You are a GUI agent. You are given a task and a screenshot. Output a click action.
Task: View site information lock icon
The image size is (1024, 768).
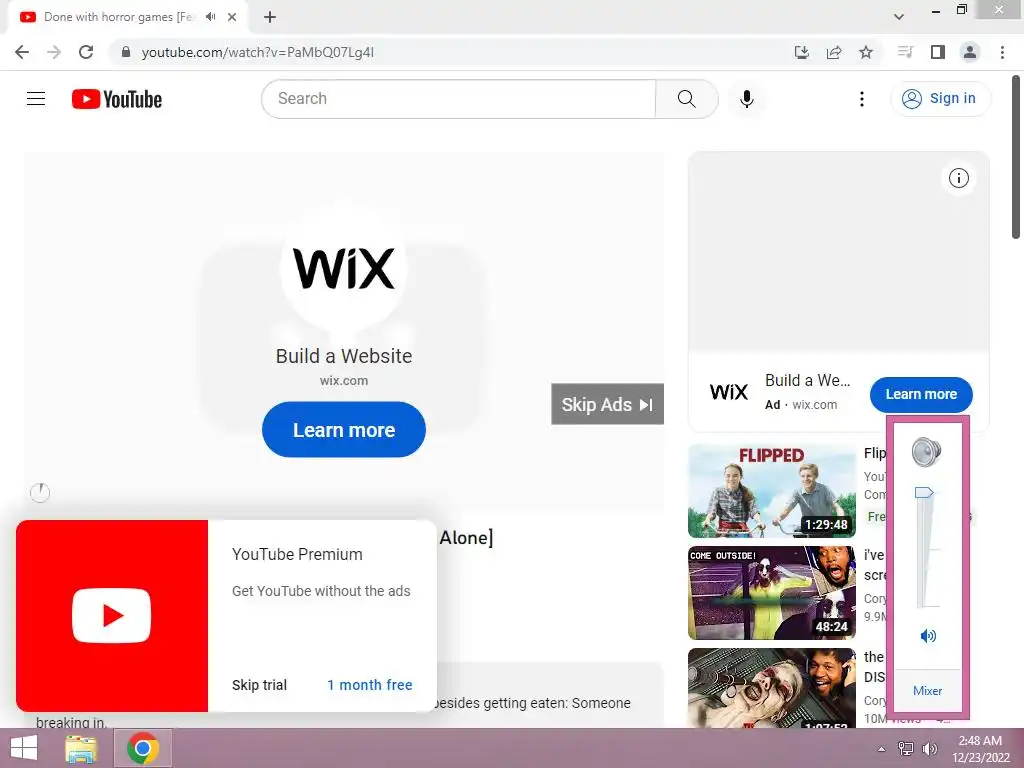126,52
